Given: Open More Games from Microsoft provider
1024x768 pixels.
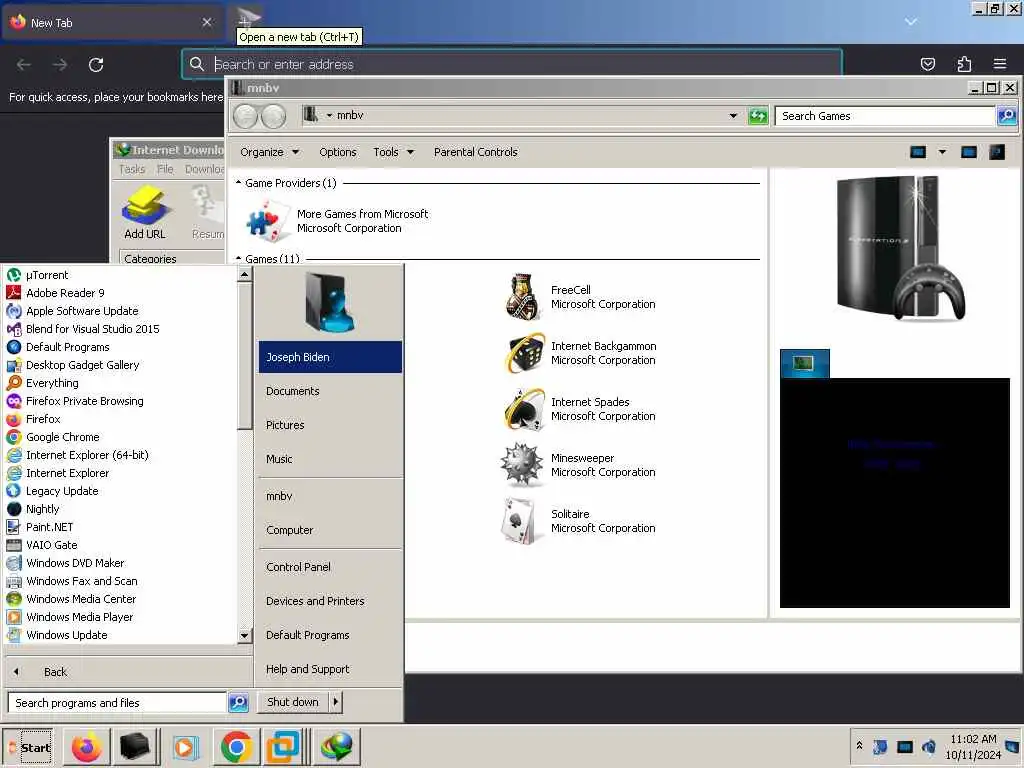Looking at the screenshot, I should click(337, 221).
